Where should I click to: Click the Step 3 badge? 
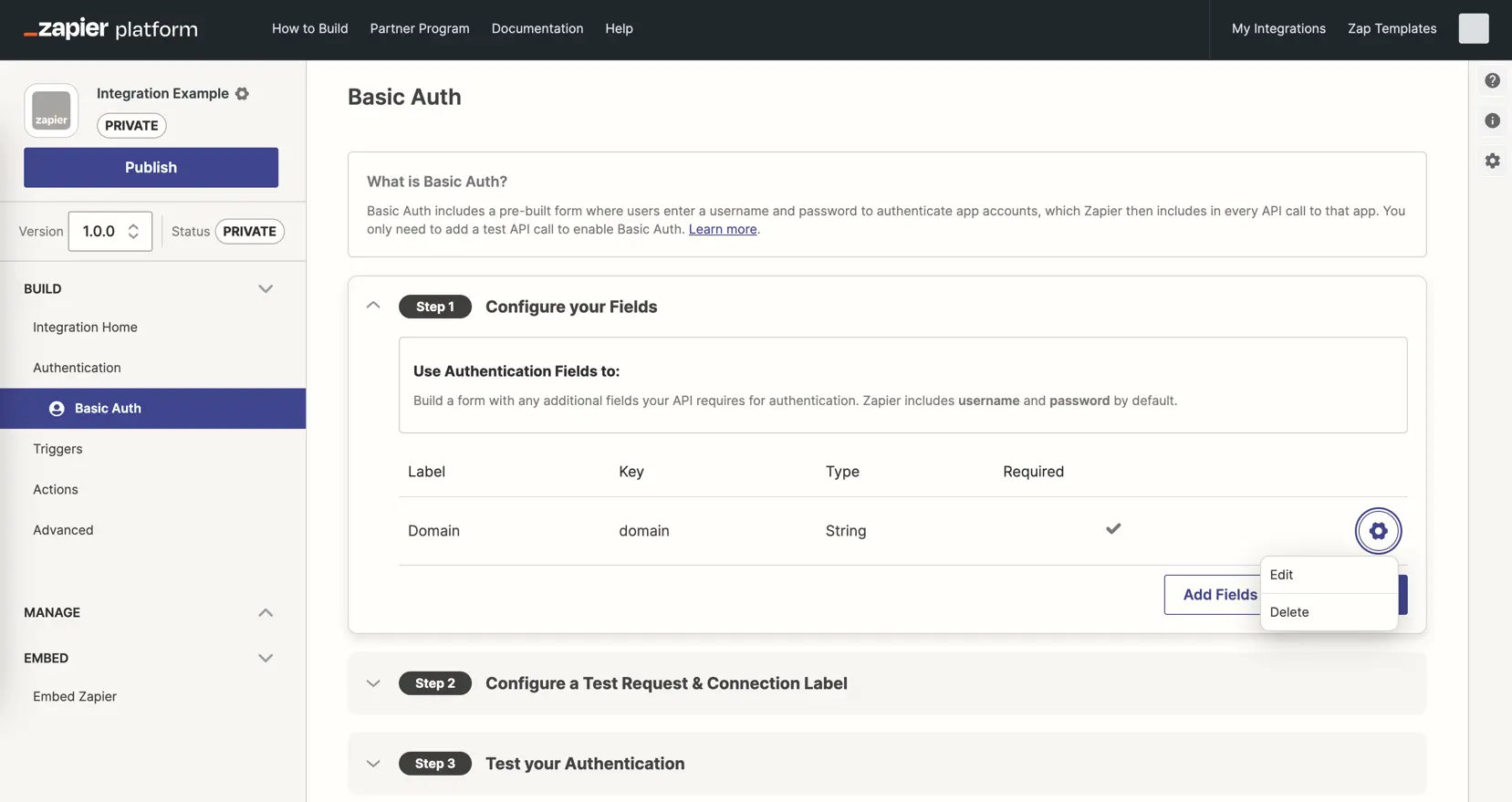click(435, 764)
